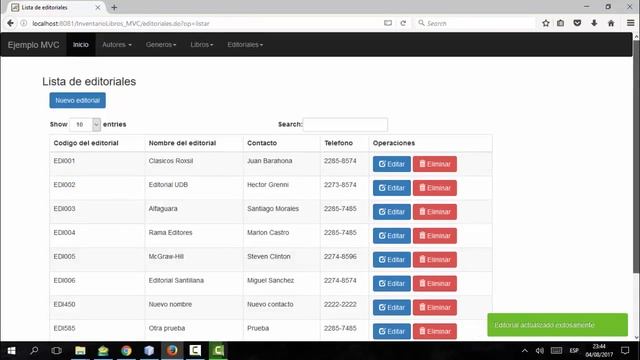Viewport: 640px width, 360px height.
Task: Edit the McGraw-Hill editorial
Action: 392,260
